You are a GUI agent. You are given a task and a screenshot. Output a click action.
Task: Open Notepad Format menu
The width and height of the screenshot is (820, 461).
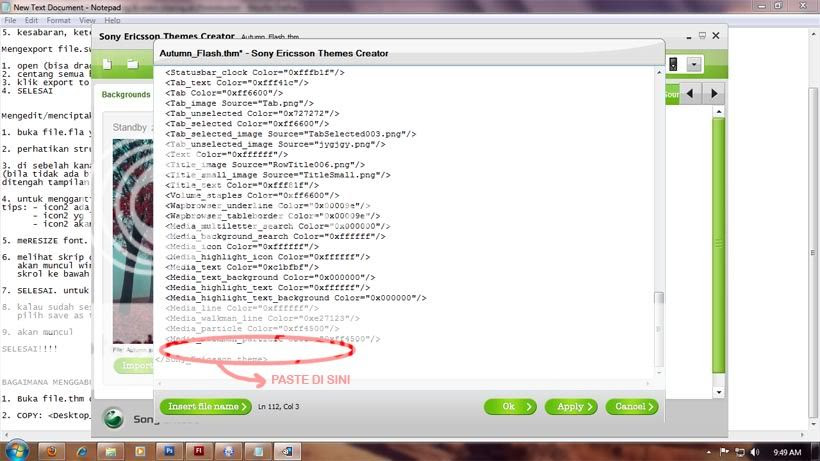(58, 20)
